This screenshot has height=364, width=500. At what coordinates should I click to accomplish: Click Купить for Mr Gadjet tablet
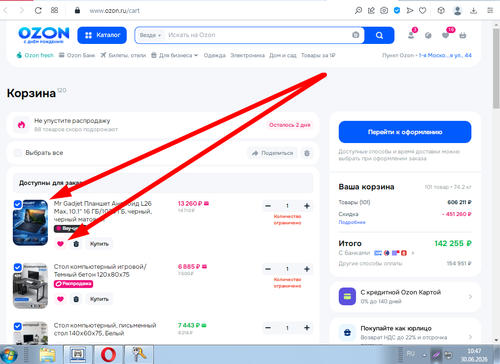(x=99, y=244)
